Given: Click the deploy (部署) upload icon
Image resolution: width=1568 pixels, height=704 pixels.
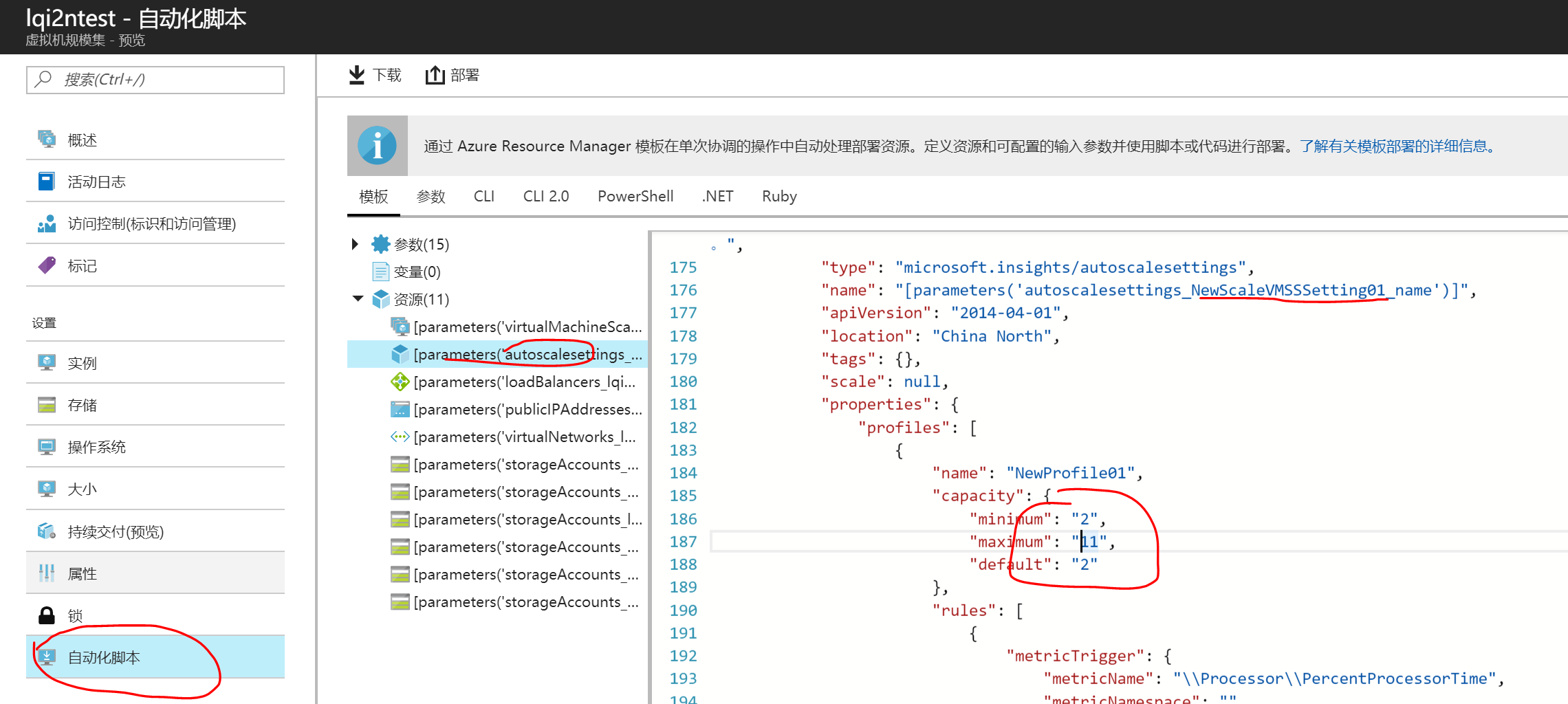Looking at the screenshot, I should pos(435,75).
